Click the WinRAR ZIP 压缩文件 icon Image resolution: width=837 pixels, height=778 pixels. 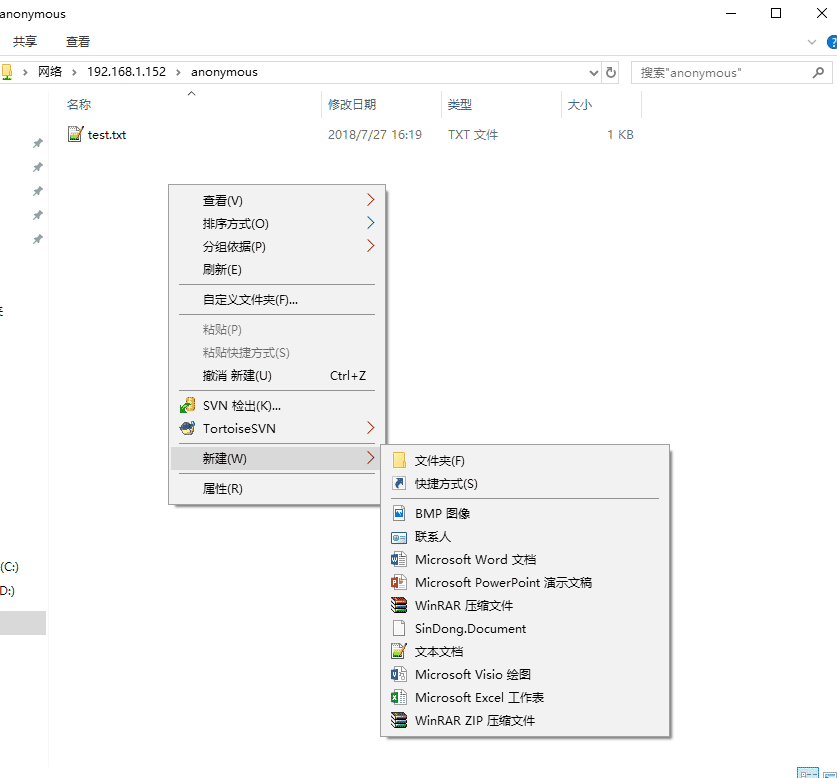pos(399,720)
